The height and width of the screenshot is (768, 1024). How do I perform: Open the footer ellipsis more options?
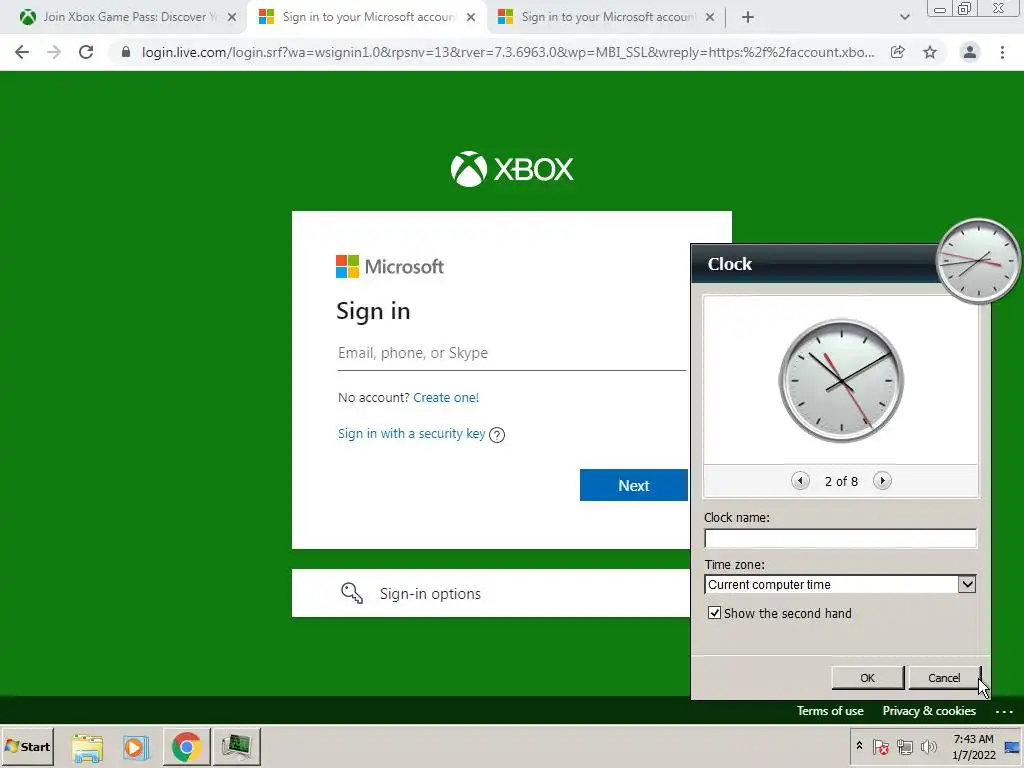coord(1004,711)
